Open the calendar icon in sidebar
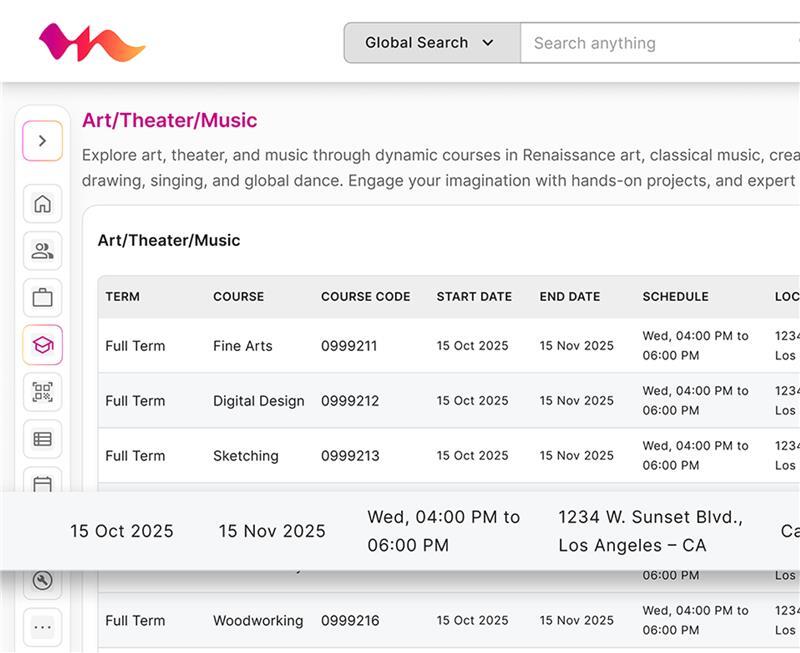This screenshot has height=653, width=800. point(42,482)
